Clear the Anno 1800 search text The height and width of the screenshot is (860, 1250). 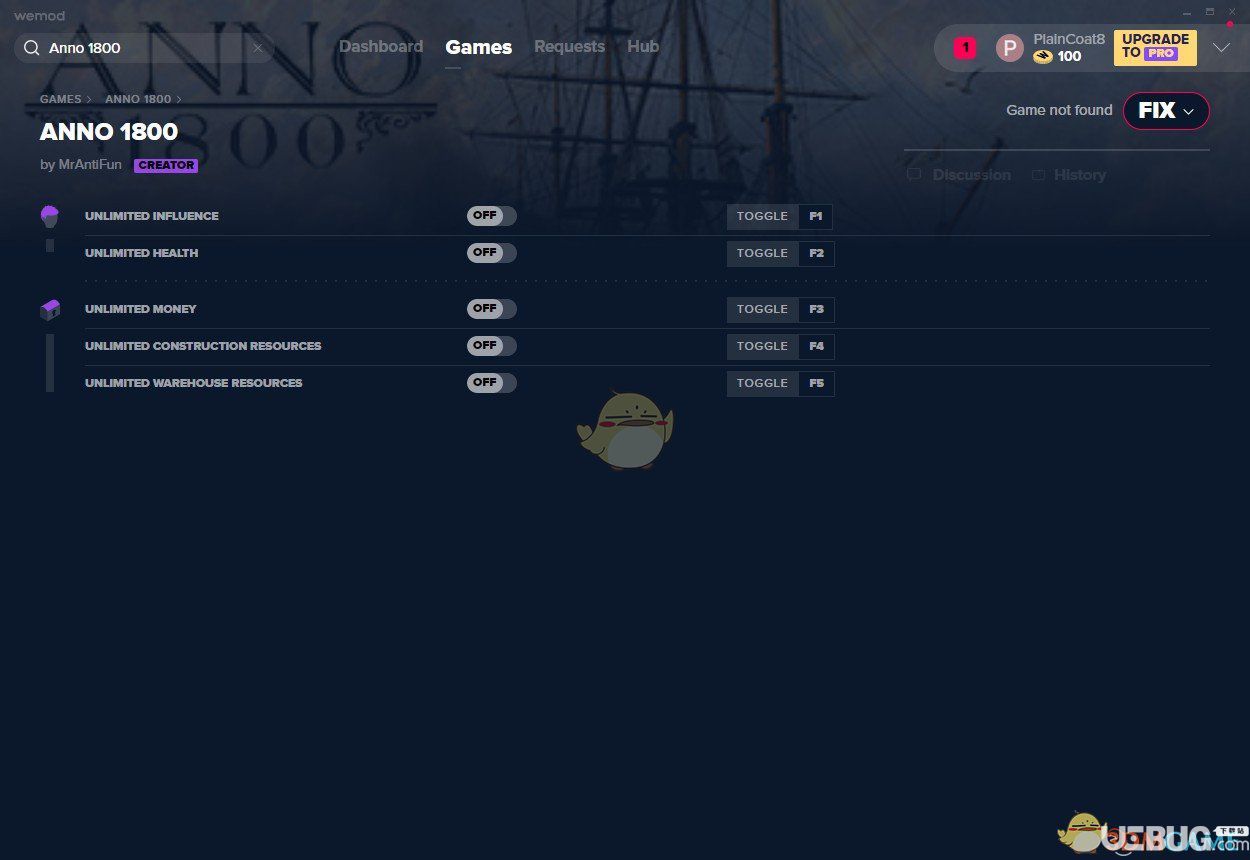click(257, 48)
